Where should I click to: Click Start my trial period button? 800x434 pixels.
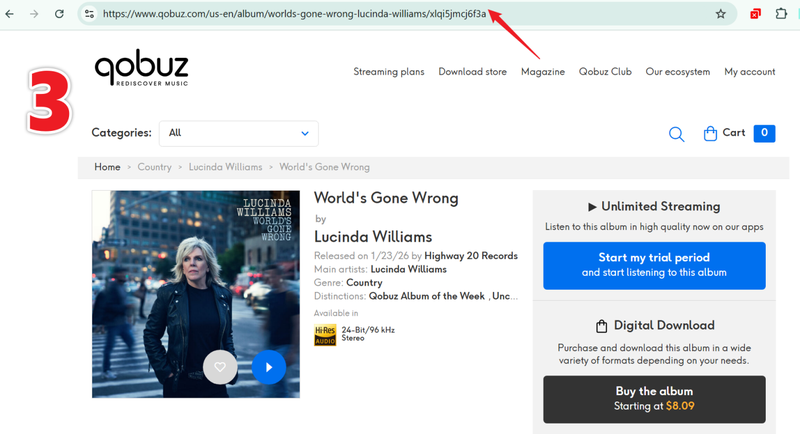coord(653,265)
